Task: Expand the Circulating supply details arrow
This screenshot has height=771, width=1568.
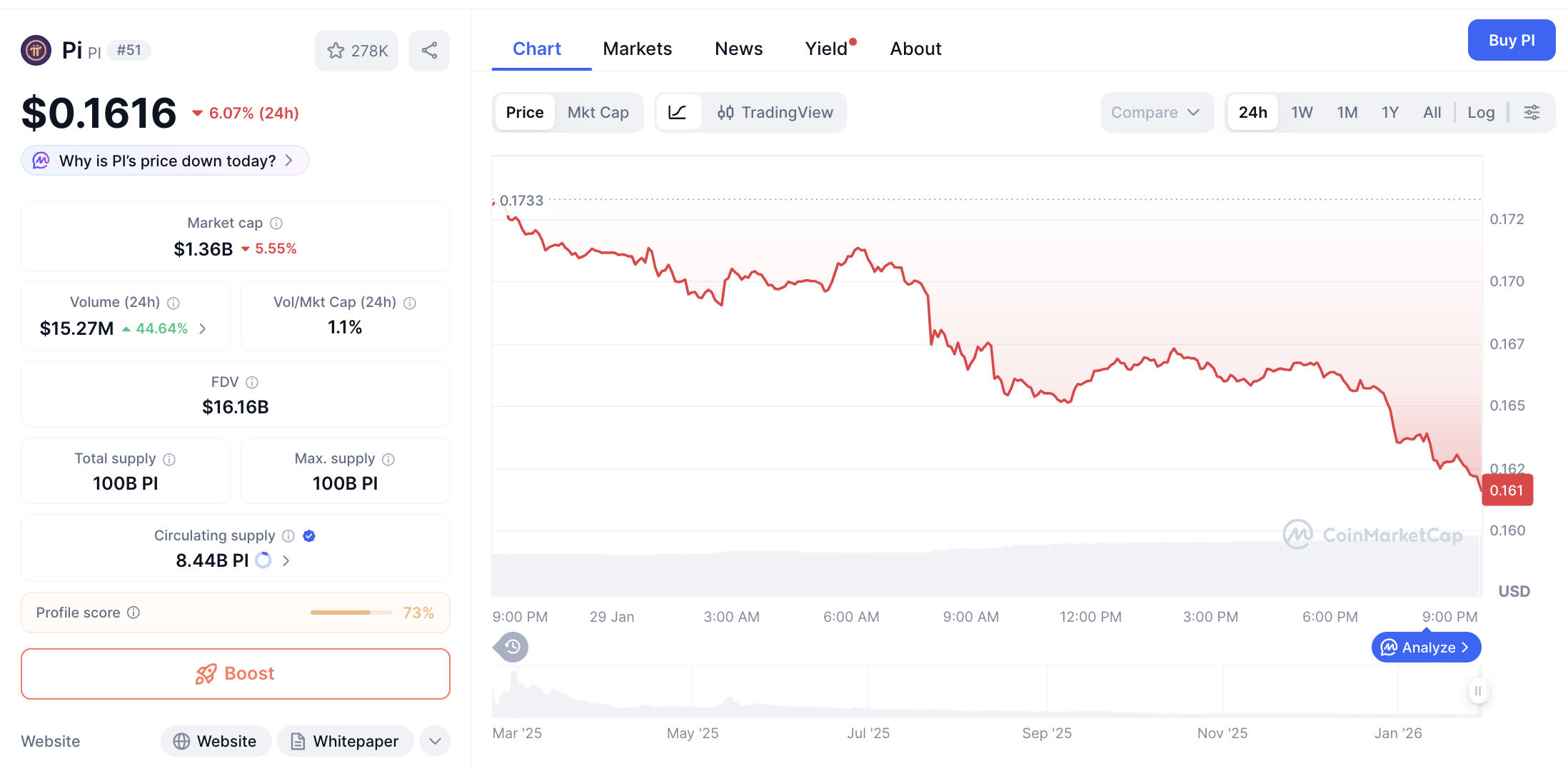Action: click(x=286, y=560)
